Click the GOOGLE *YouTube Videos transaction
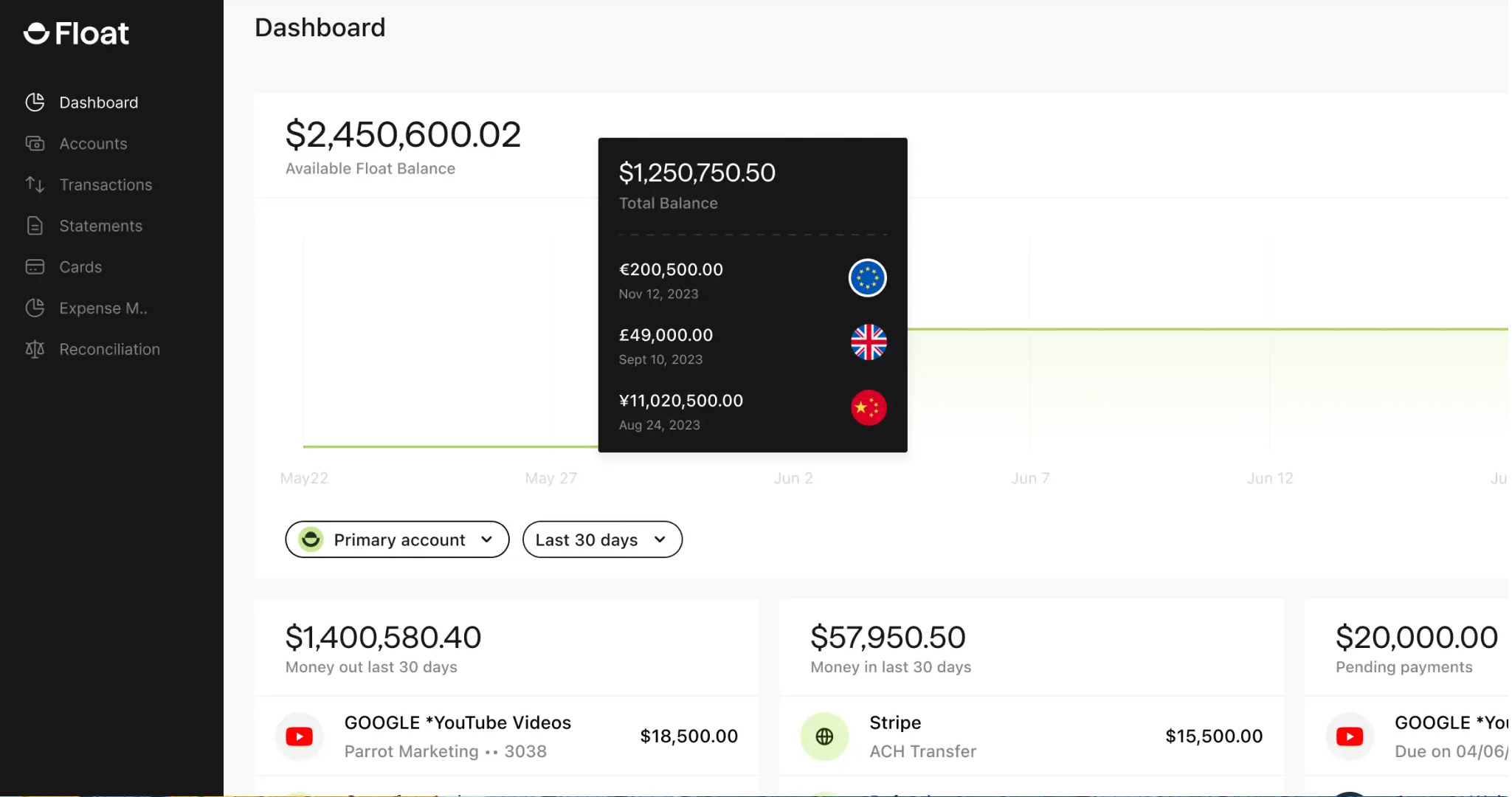Viewport: 1512px width, 797px height. (x=458, y=722)
